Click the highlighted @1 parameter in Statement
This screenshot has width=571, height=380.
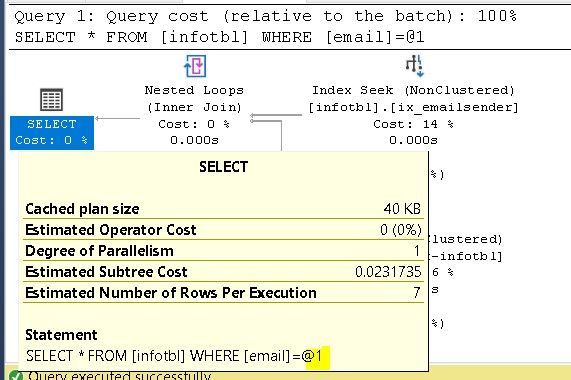click(317, 356)
